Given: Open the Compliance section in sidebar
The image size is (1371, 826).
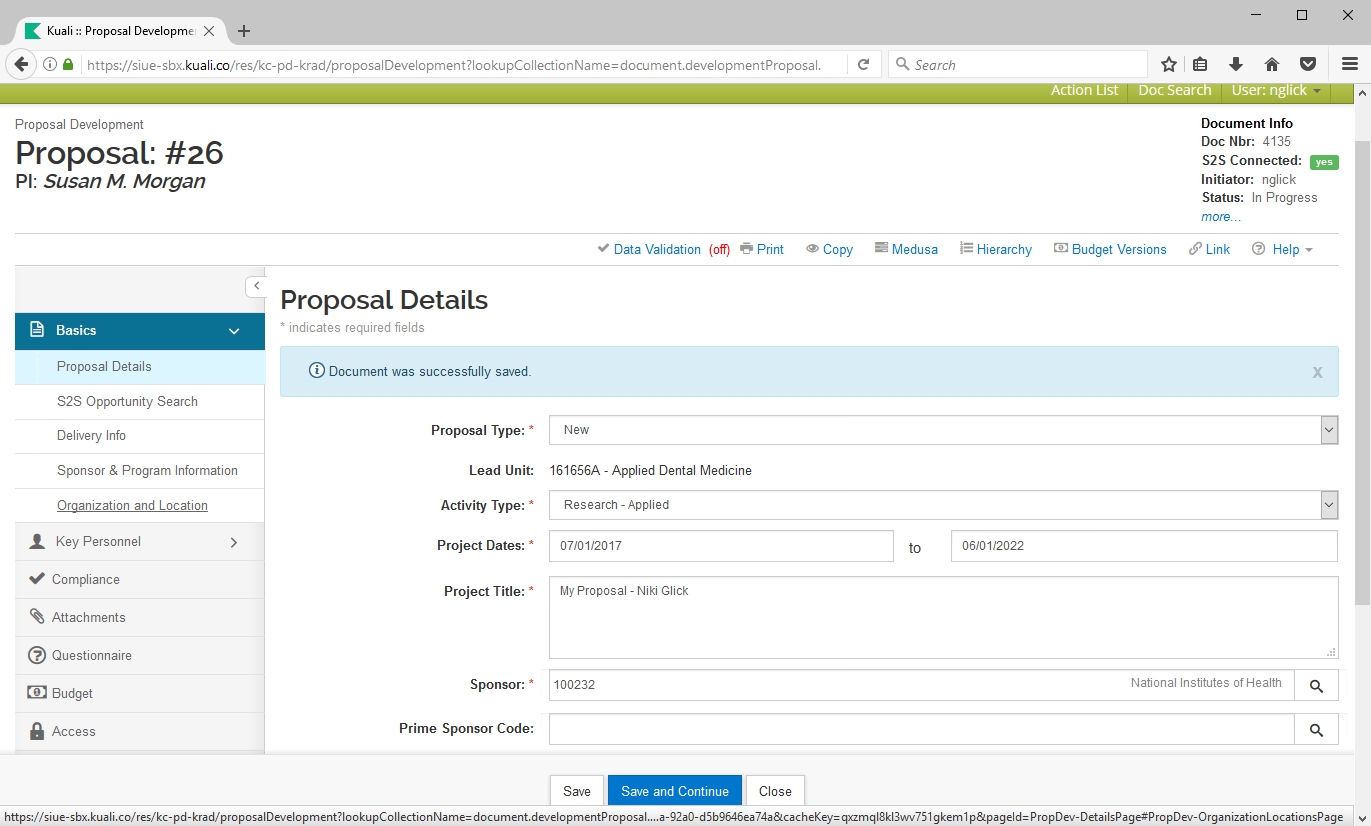Looking at the screenshot, I should click(86, 580).
